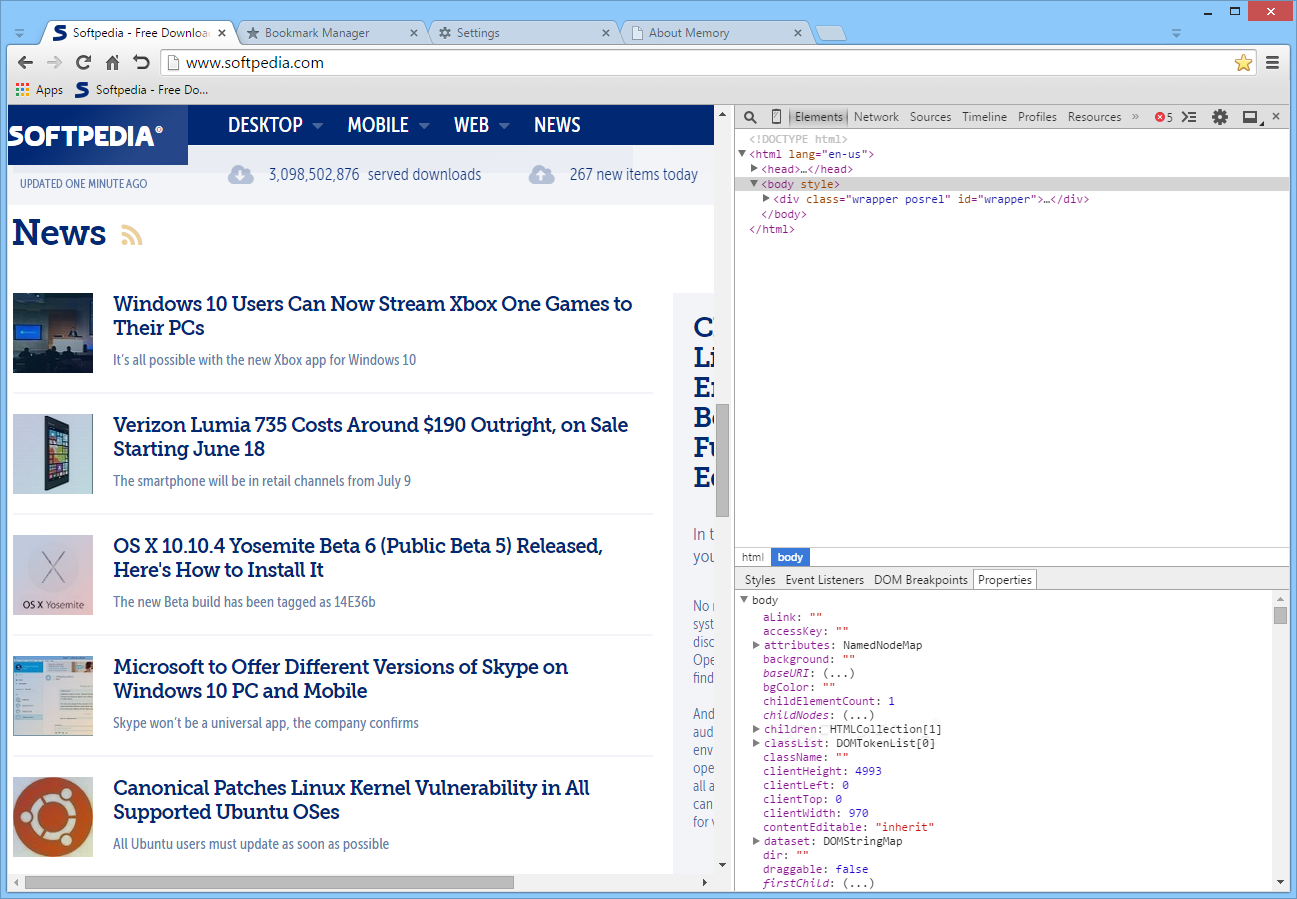The width and height of the screenshot is (1297, 899).
Task: Open the Event Listeners sidebar tab
Action: coord(824,580)
